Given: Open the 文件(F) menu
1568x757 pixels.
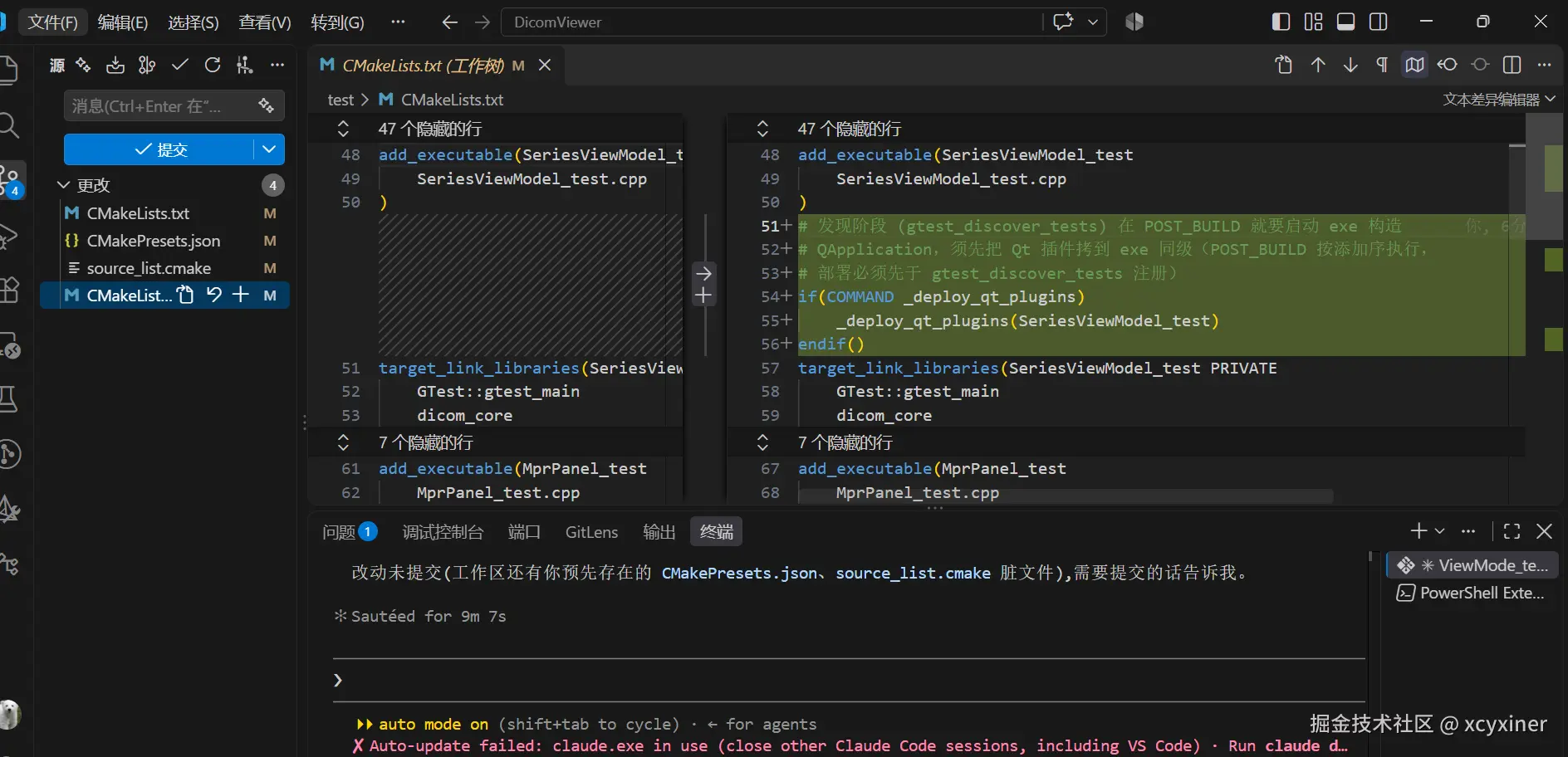Looking at the screenshot, I should (52, 22).
